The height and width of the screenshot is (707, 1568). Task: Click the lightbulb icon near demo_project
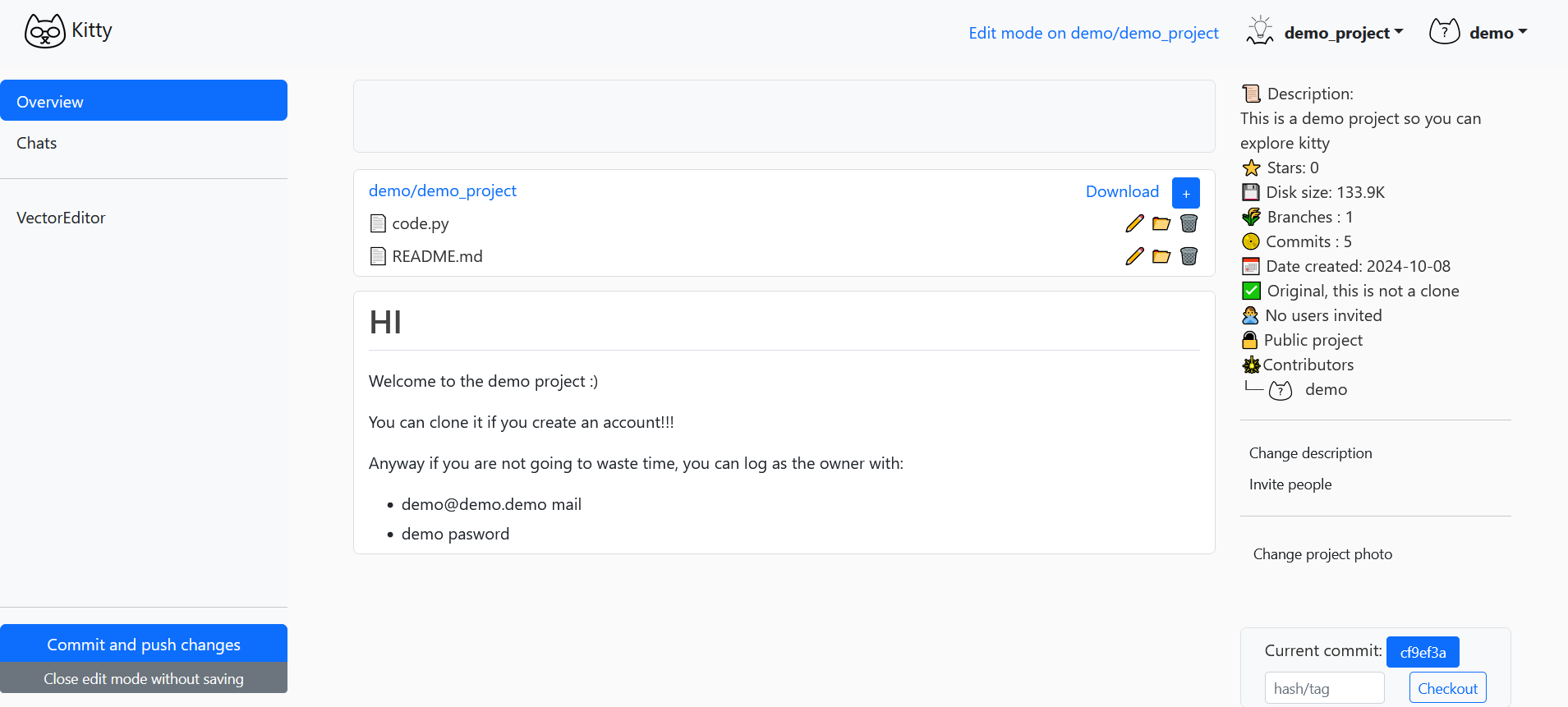click(1261, 30)
